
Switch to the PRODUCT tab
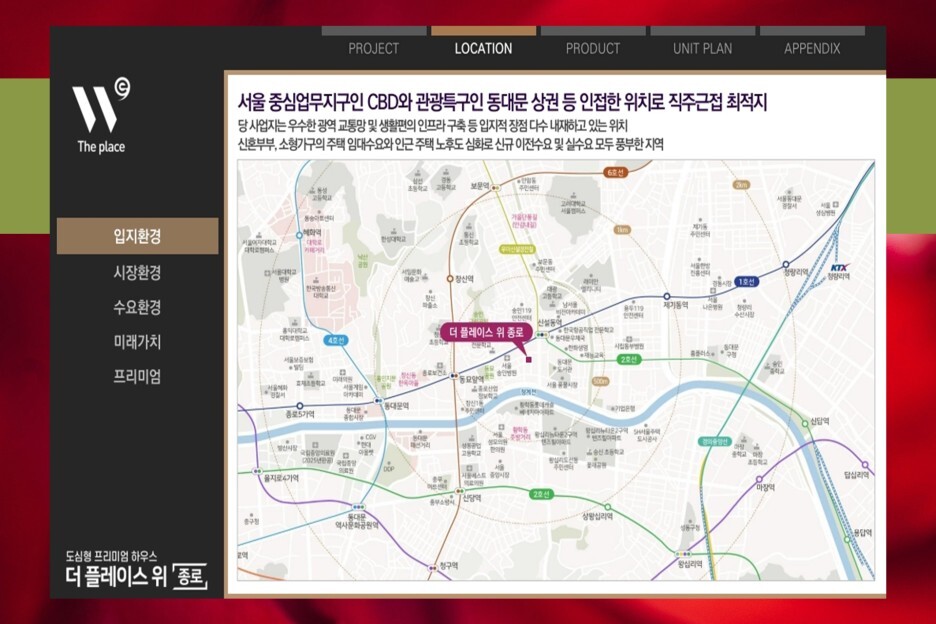click(593, 48)
